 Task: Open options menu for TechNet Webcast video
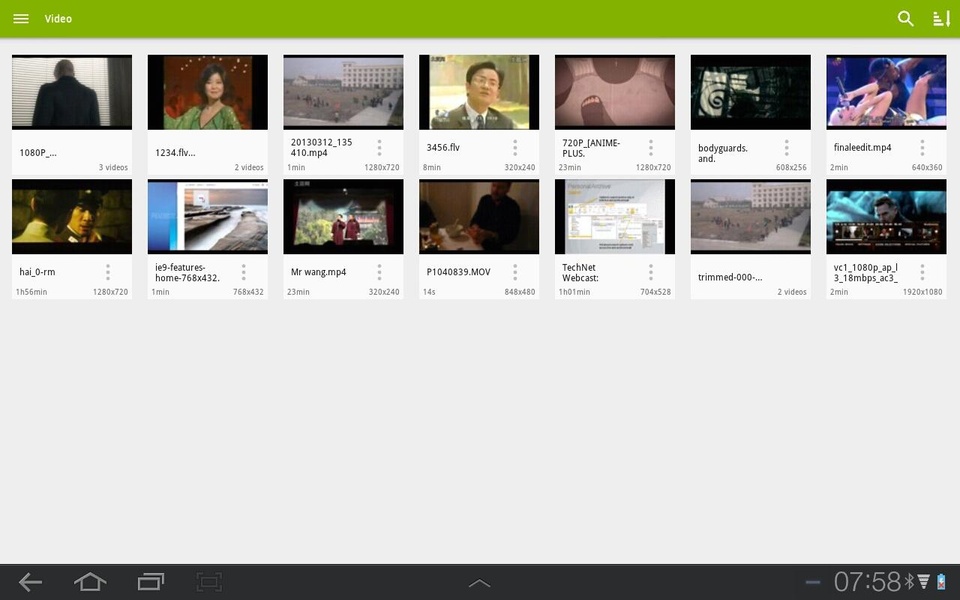(x=651, y=272)
